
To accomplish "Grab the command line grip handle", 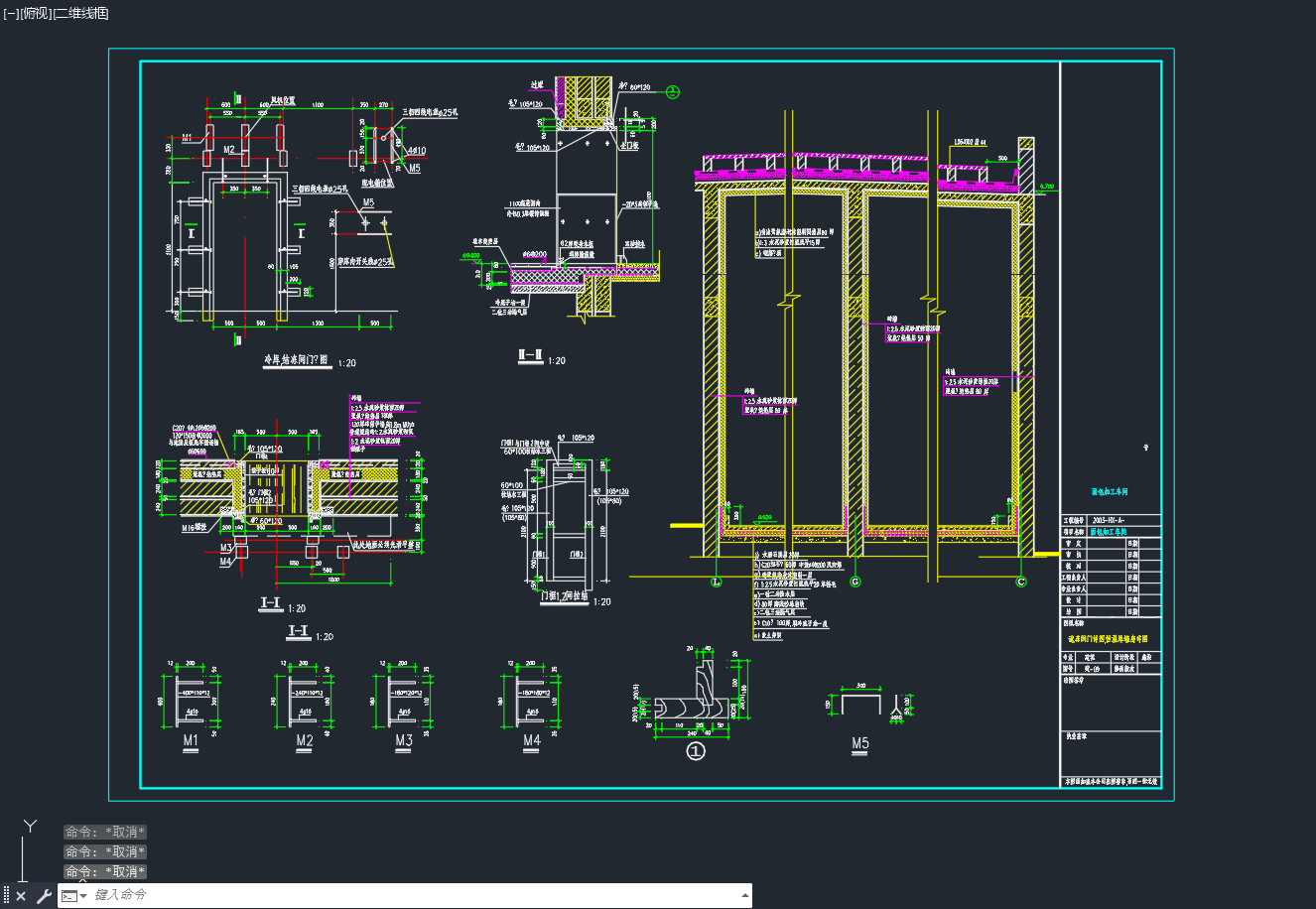I will click(x=6, y=895).
